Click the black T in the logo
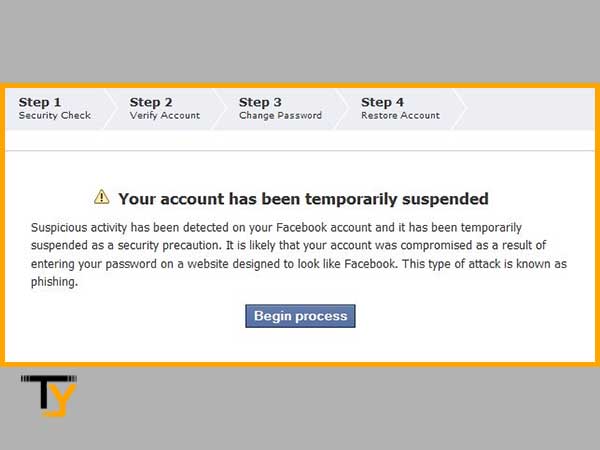 46,392
